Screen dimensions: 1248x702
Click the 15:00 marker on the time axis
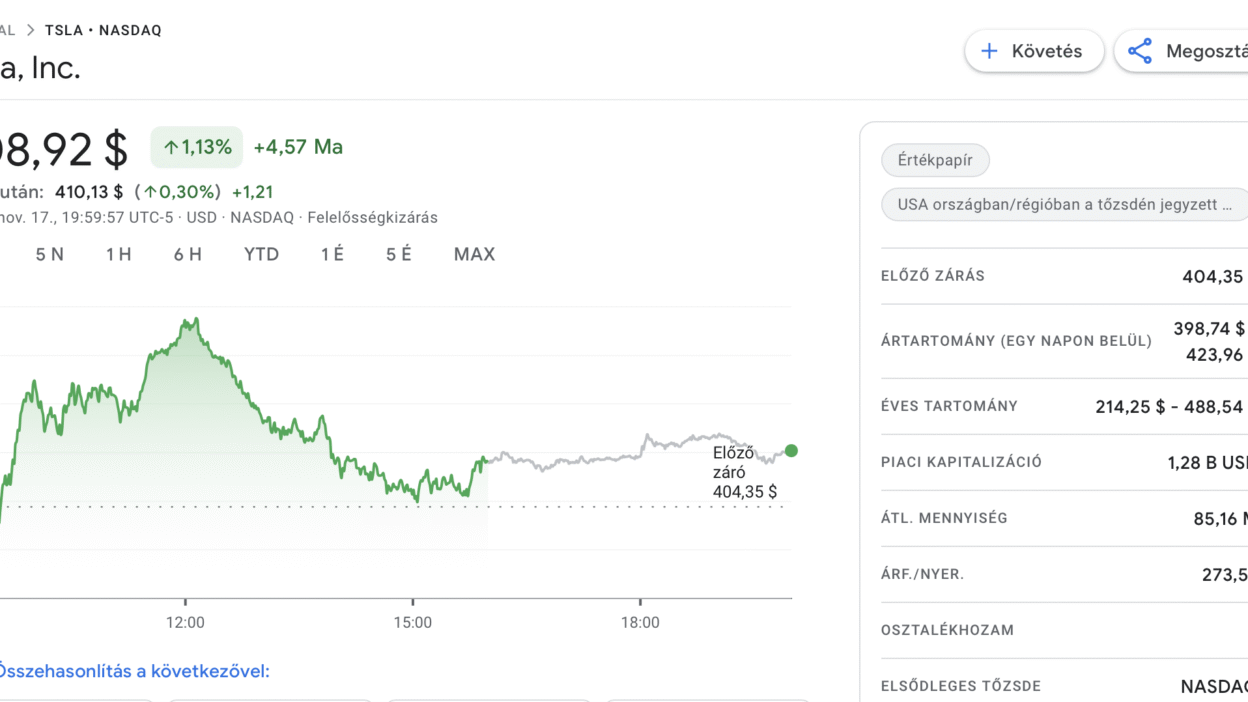pyautogui.click(x=413, y=622)
